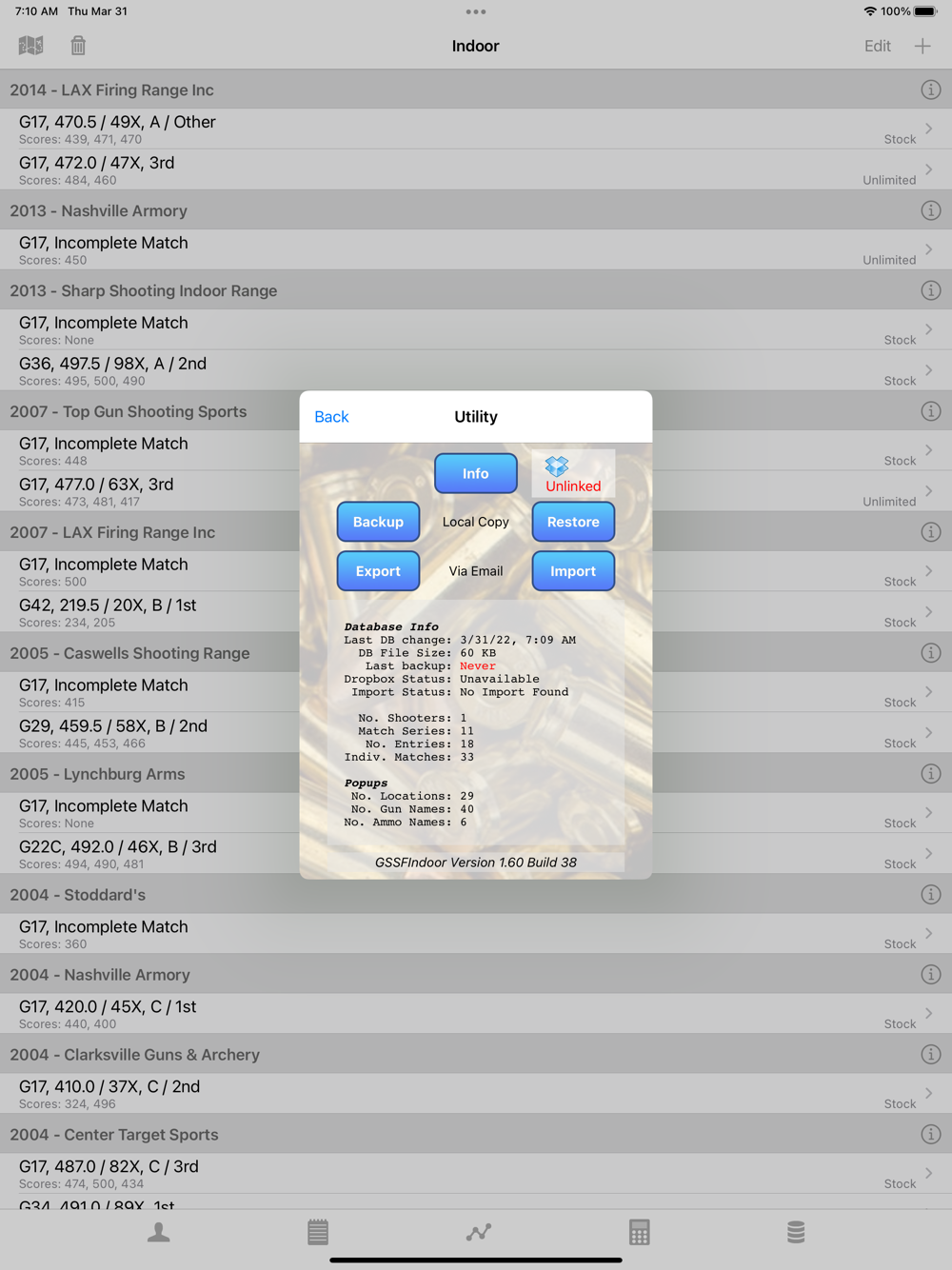952x1270 pixels.
Task: Tap the iOS home indicator bar
Action: tap(476, 1260)
